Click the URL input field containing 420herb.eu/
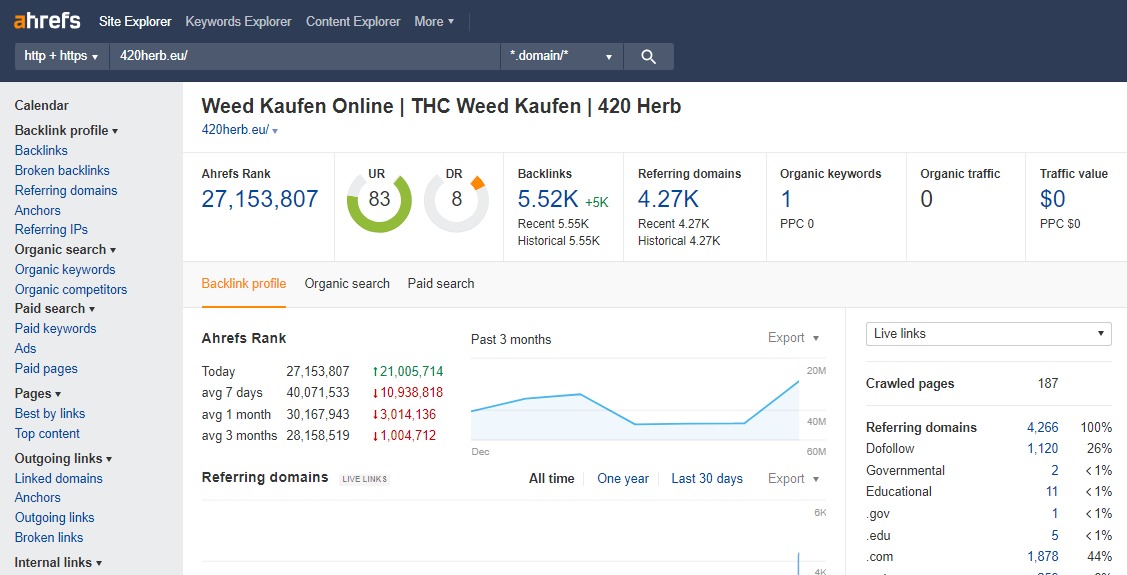Screen dimensions: 1127x575 [x=304, y=57]
